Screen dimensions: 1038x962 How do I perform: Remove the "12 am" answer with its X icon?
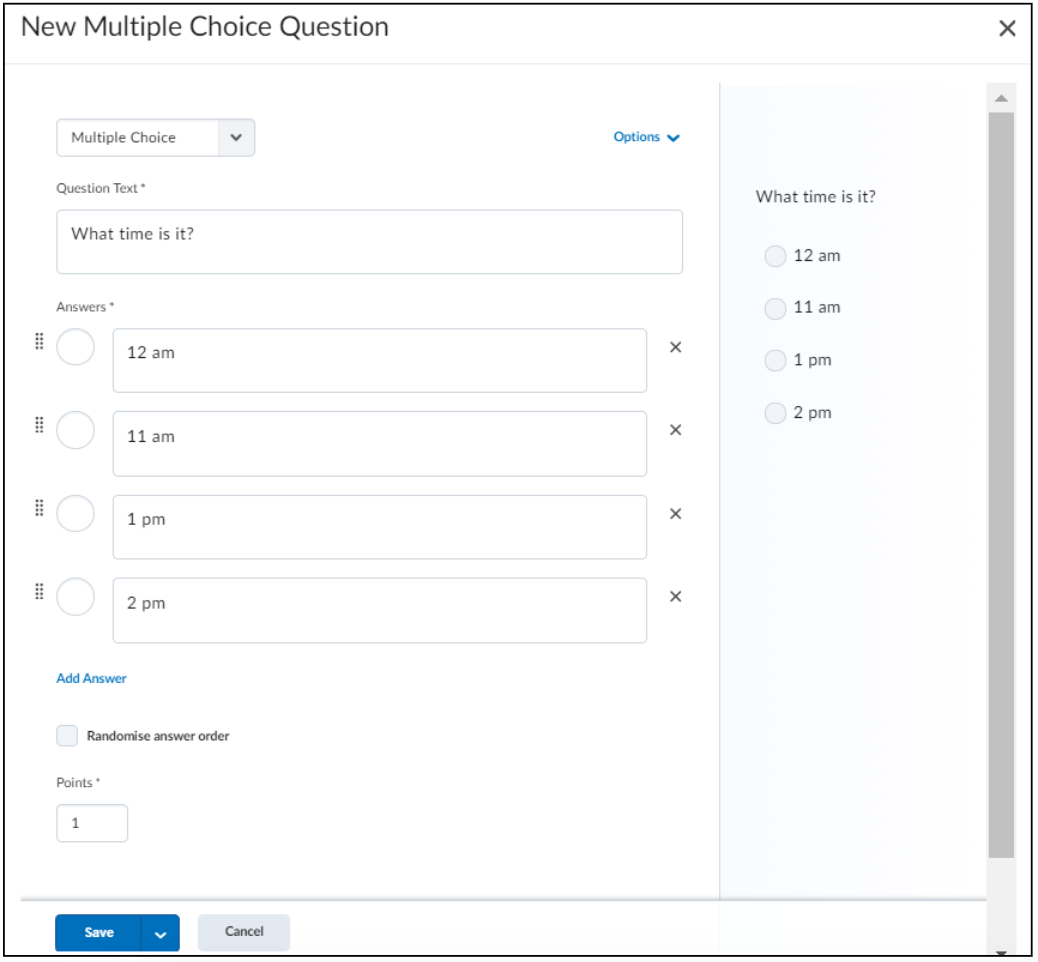(x=676, y=348)
